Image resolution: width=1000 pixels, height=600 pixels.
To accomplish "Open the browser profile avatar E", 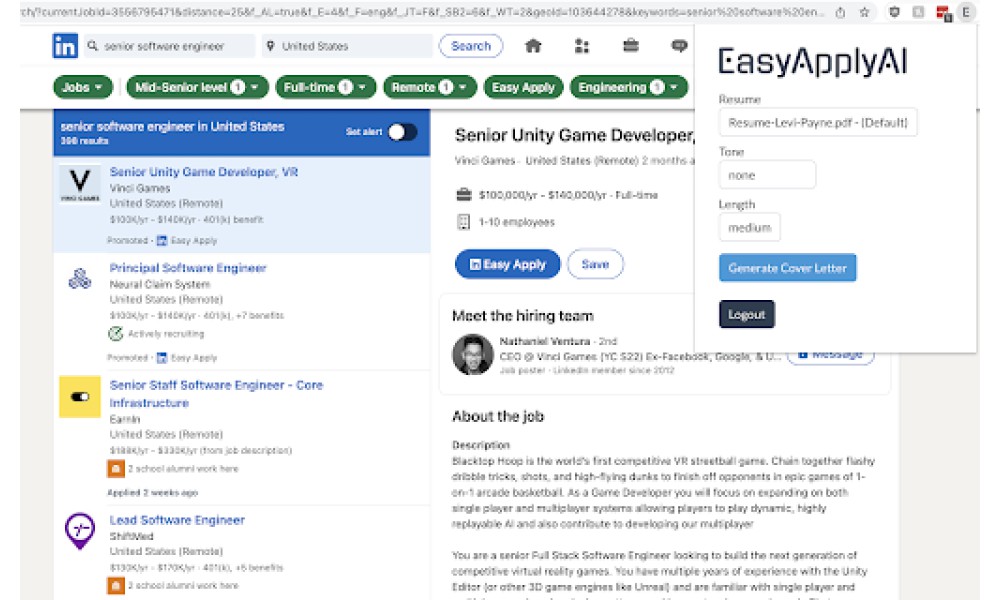I will coord(966,12).
